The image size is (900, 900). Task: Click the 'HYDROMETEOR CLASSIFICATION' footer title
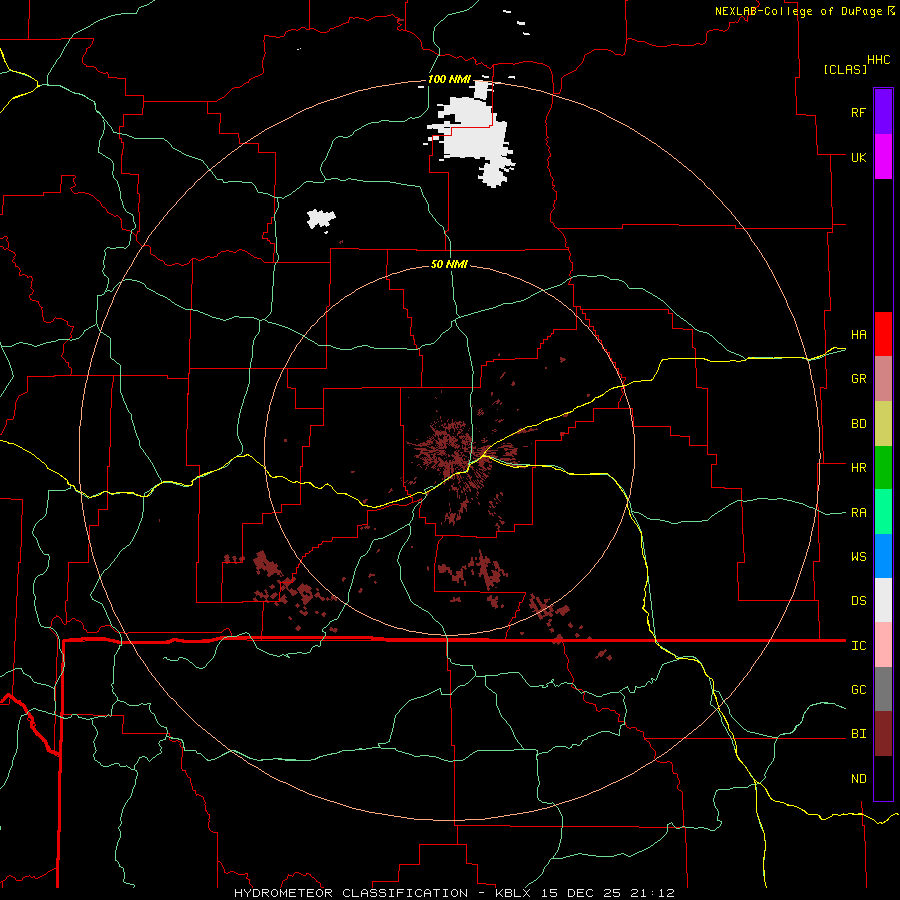(351, 893)
